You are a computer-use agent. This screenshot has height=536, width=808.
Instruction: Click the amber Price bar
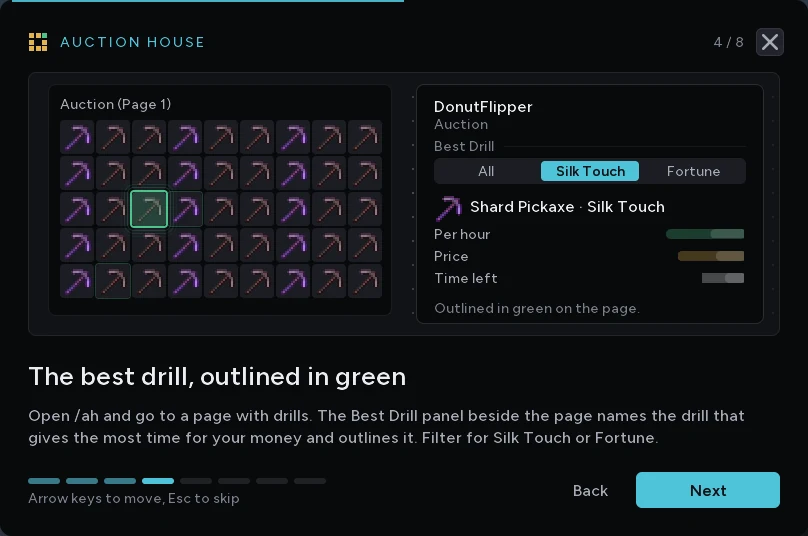tap(711, 256)
